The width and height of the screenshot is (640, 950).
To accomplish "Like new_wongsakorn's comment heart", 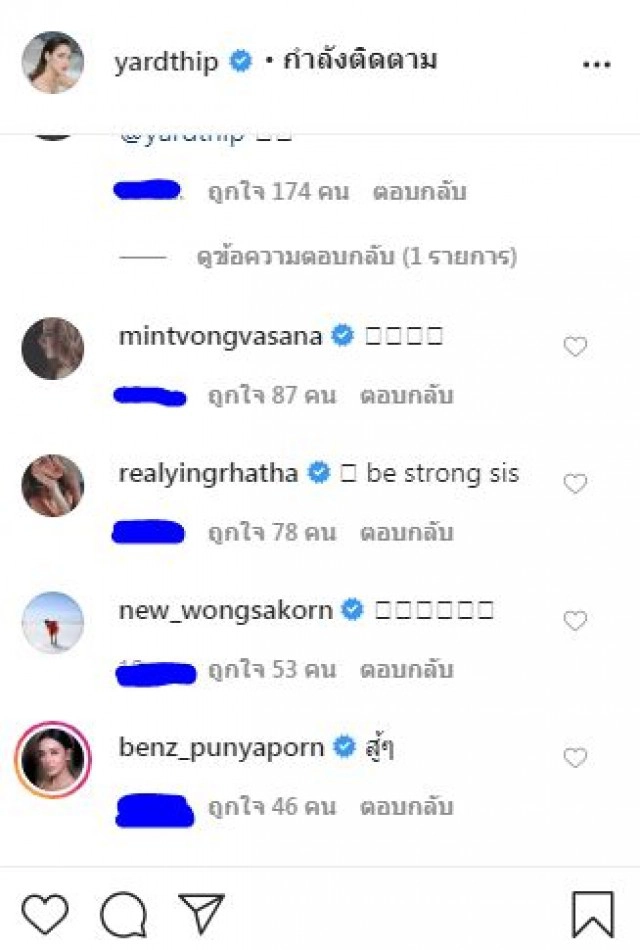I will (x=576, y=620).
